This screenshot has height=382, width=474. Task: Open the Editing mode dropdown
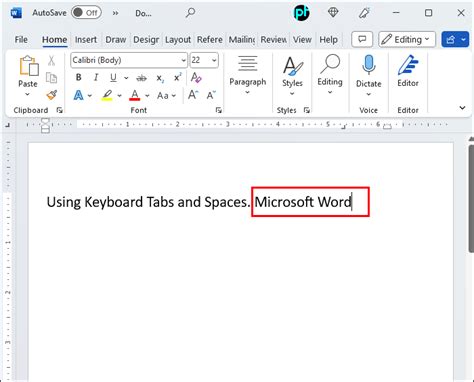[407, 39]
